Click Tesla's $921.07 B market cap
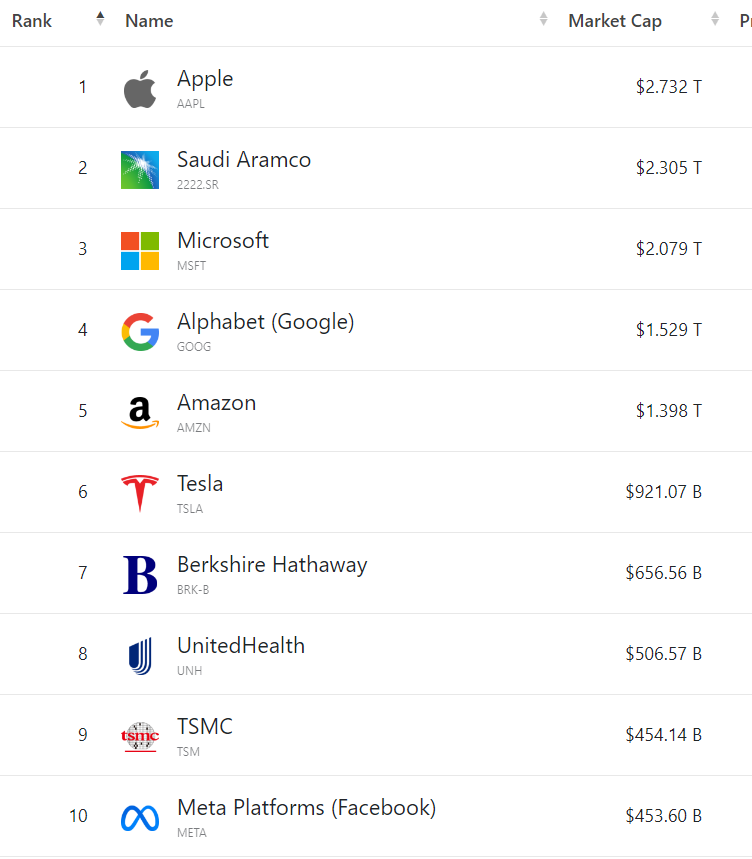The width and height of the screenshot is (752, 859). (663, 491)
